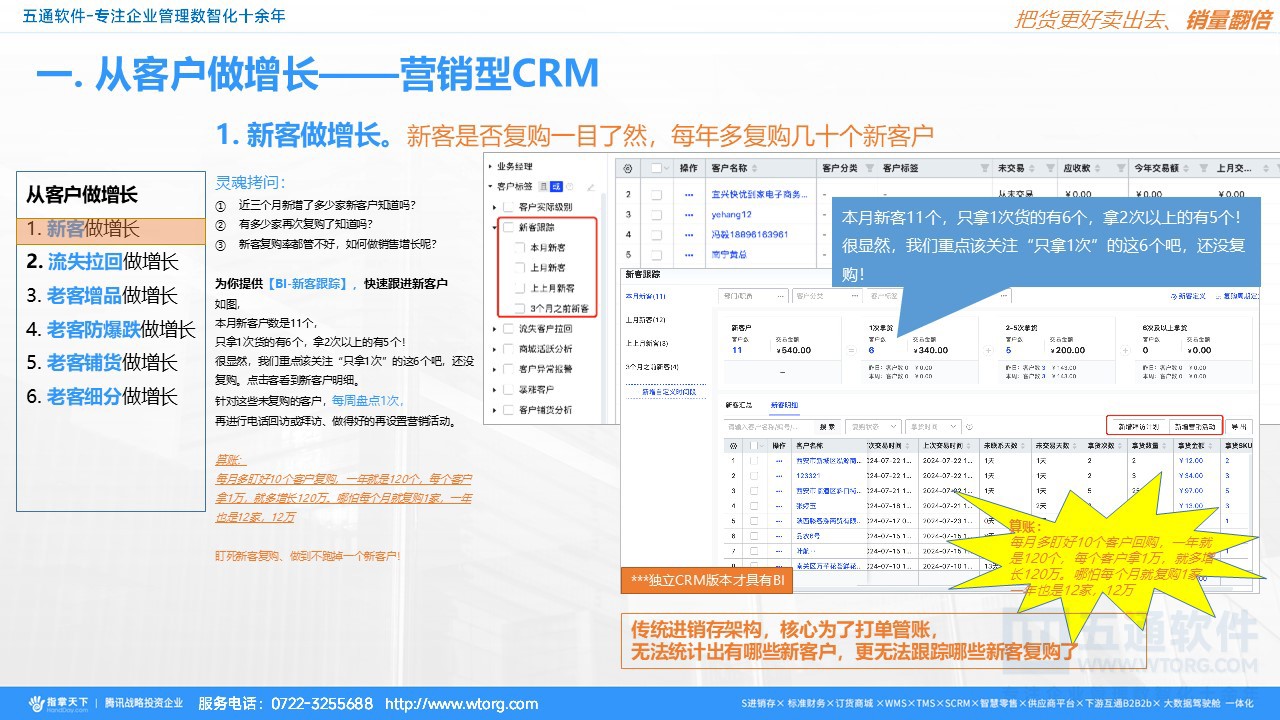This screenshot has width=1280, height=720.
Task: Switch to the 新客明细 tab
Action: click(785, 404)
